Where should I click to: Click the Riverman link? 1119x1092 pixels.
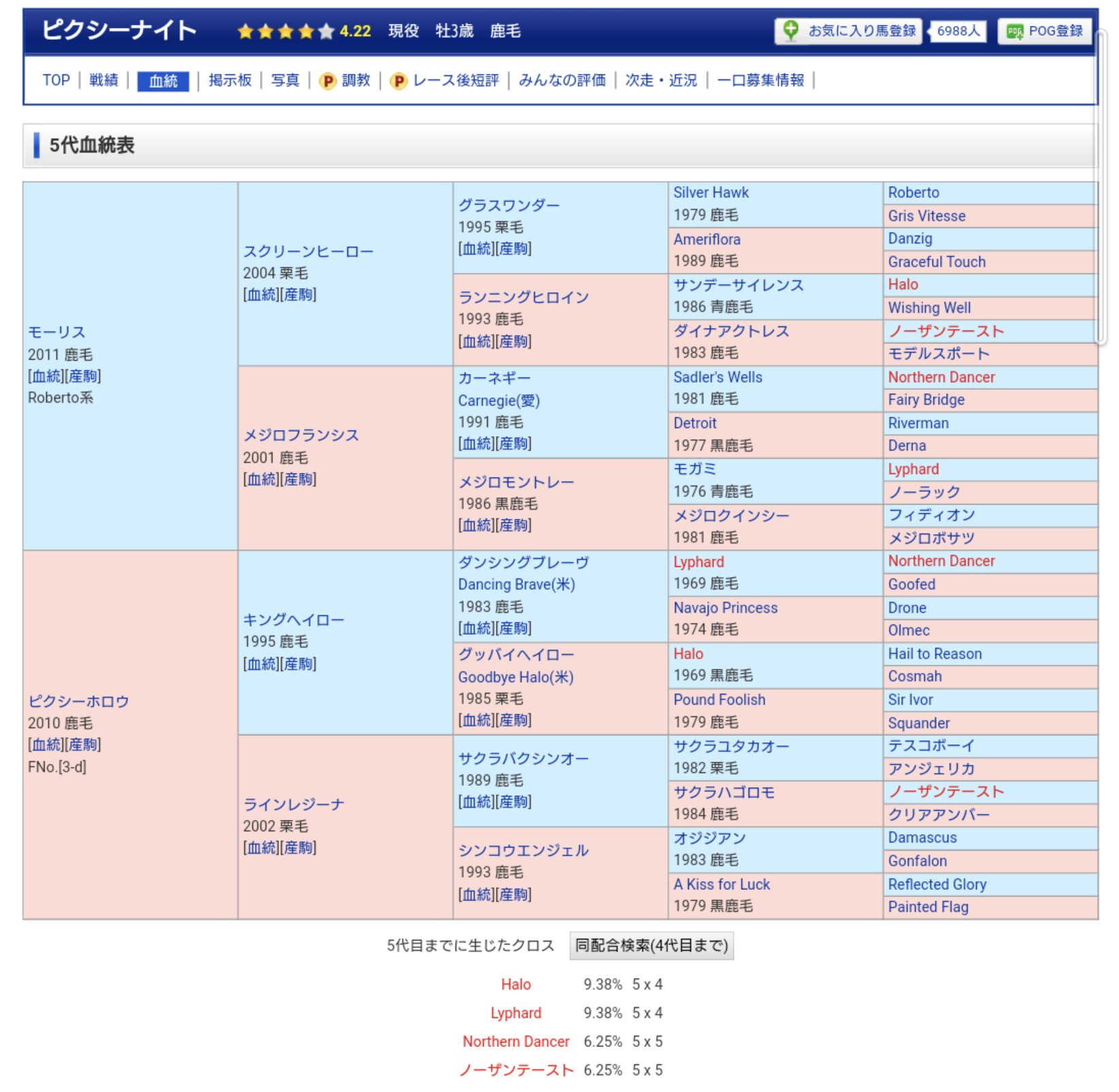click(918, 423)
